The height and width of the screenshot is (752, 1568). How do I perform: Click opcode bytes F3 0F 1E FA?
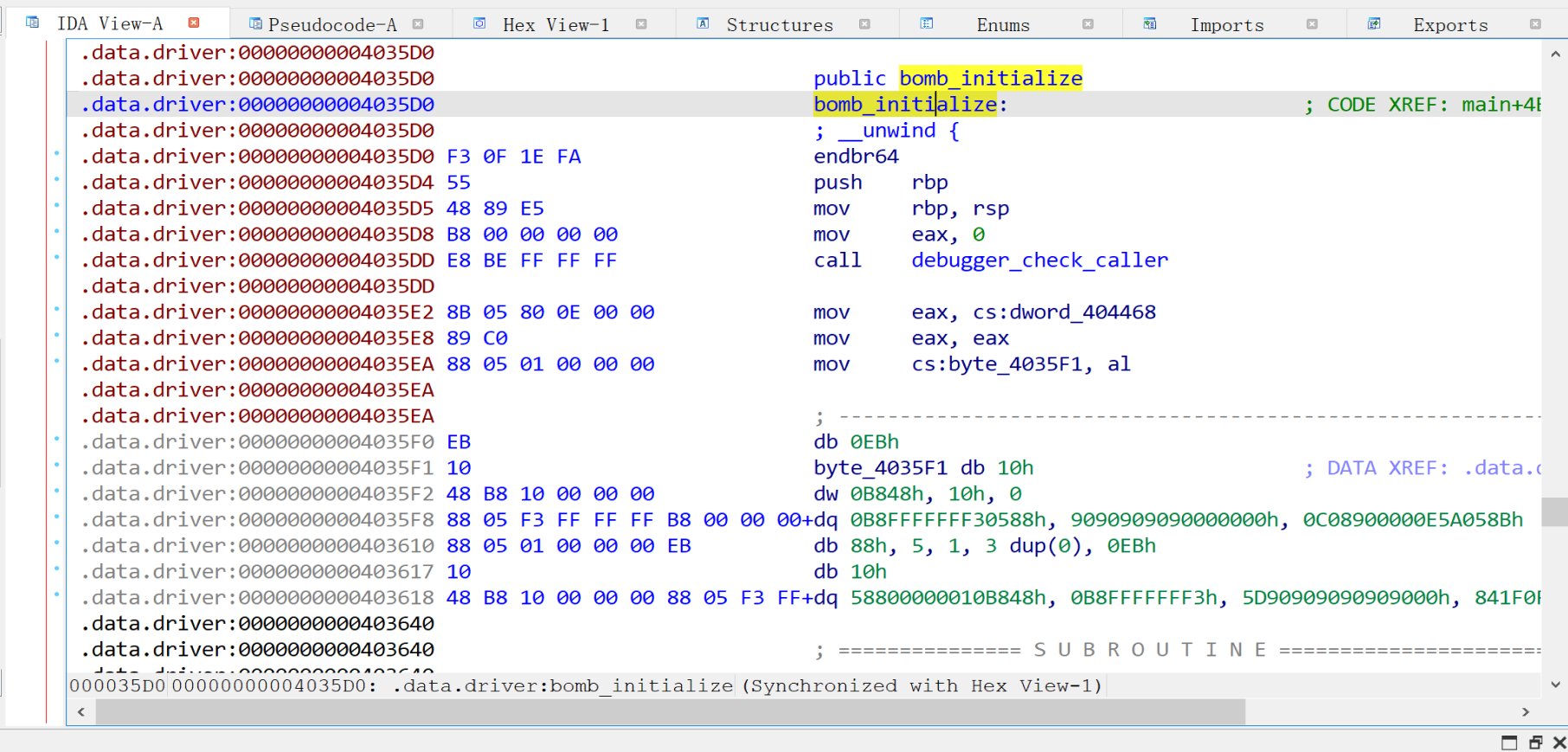click(513, 157)
